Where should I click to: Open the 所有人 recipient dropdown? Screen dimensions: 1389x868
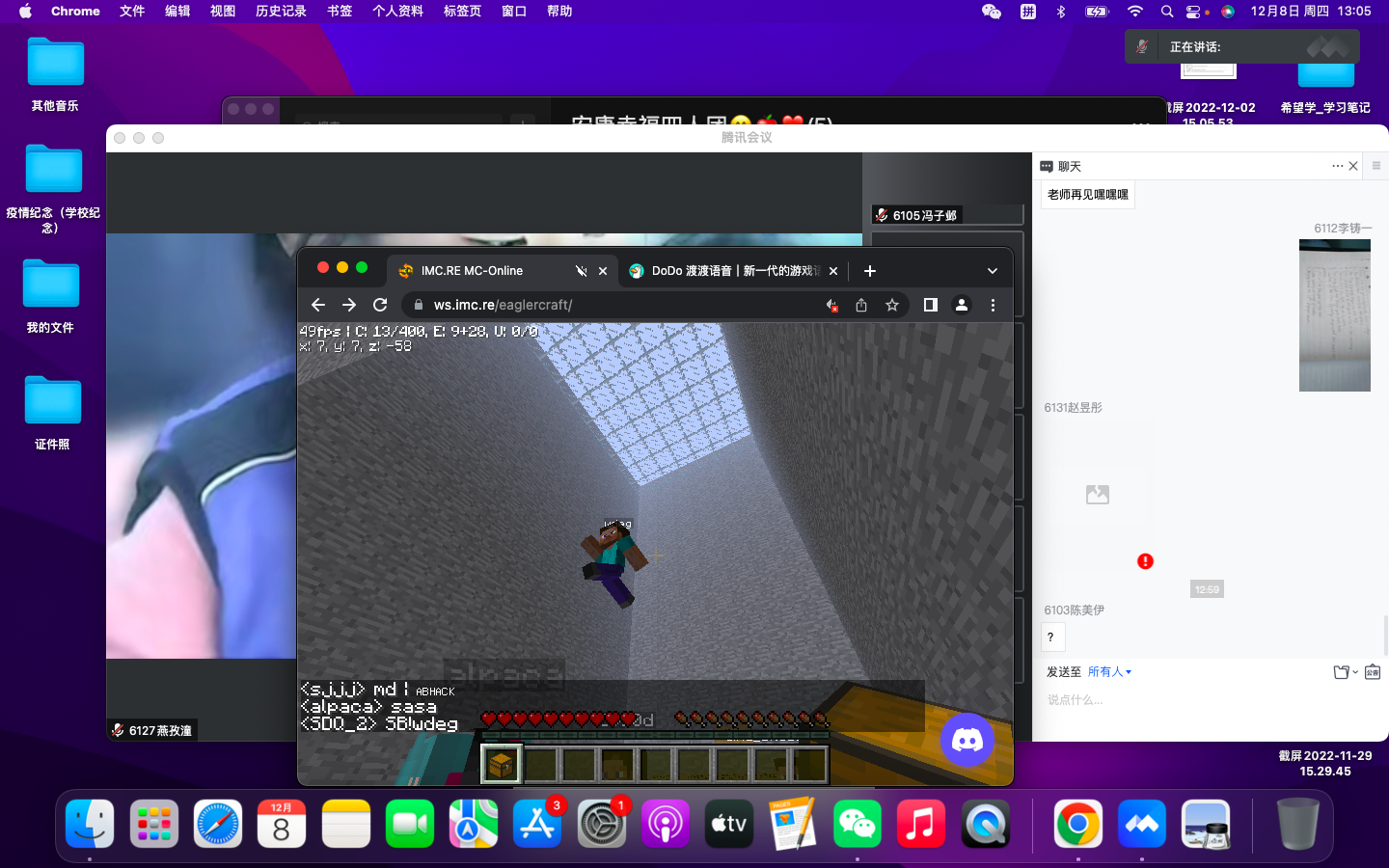[1109, 671]
